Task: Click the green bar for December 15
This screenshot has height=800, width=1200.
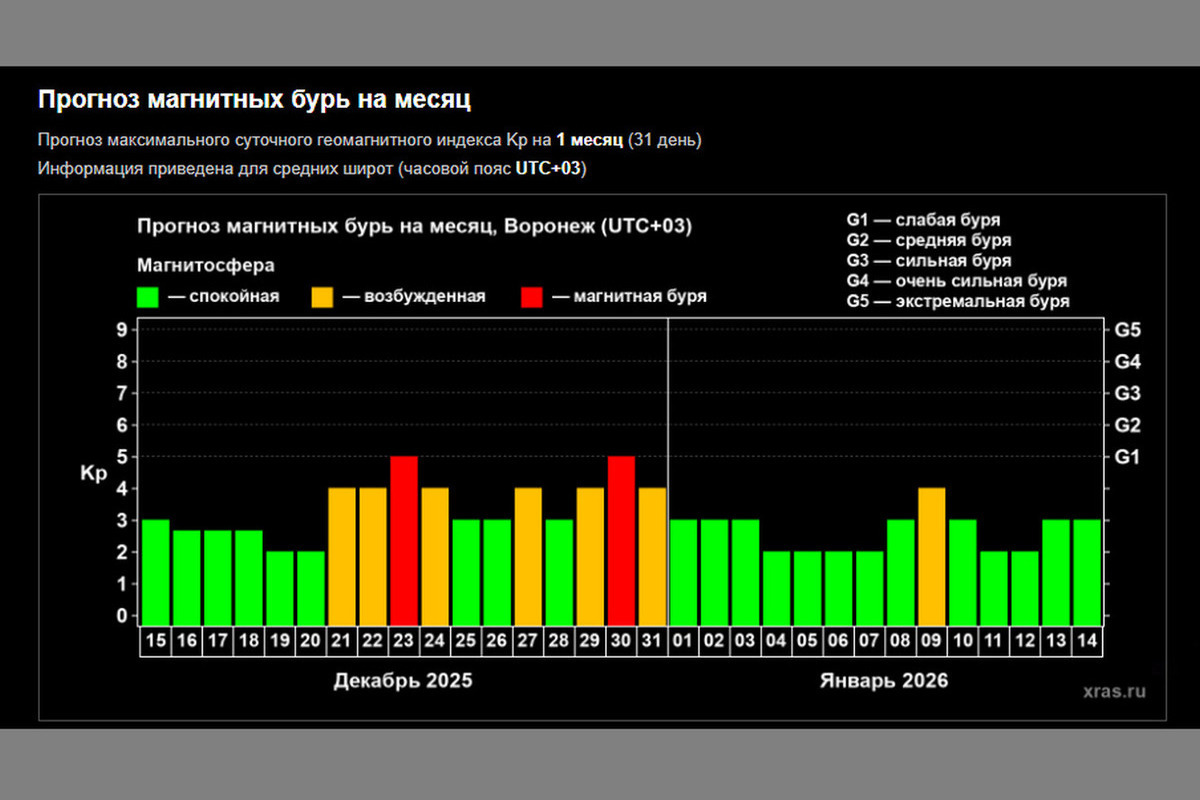Action: point(156,571)
